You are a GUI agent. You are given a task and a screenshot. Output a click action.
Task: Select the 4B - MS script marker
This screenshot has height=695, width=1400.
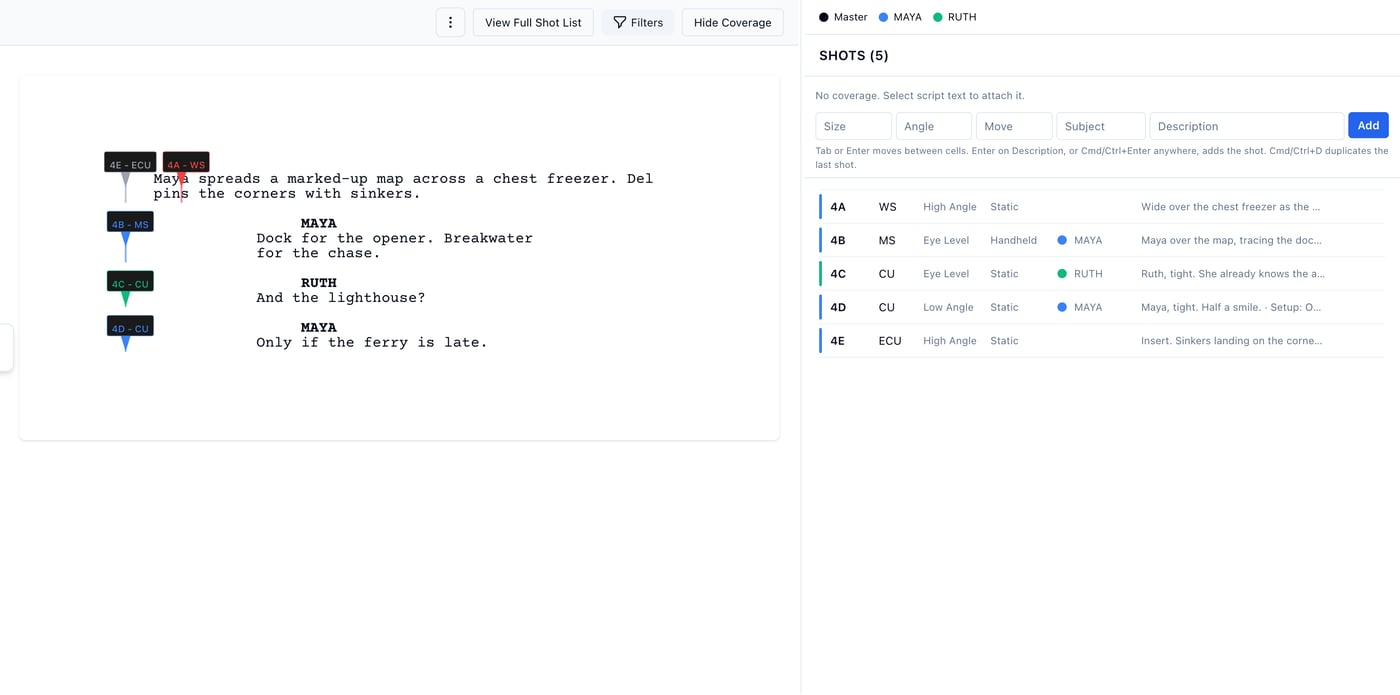pos(130,222)
